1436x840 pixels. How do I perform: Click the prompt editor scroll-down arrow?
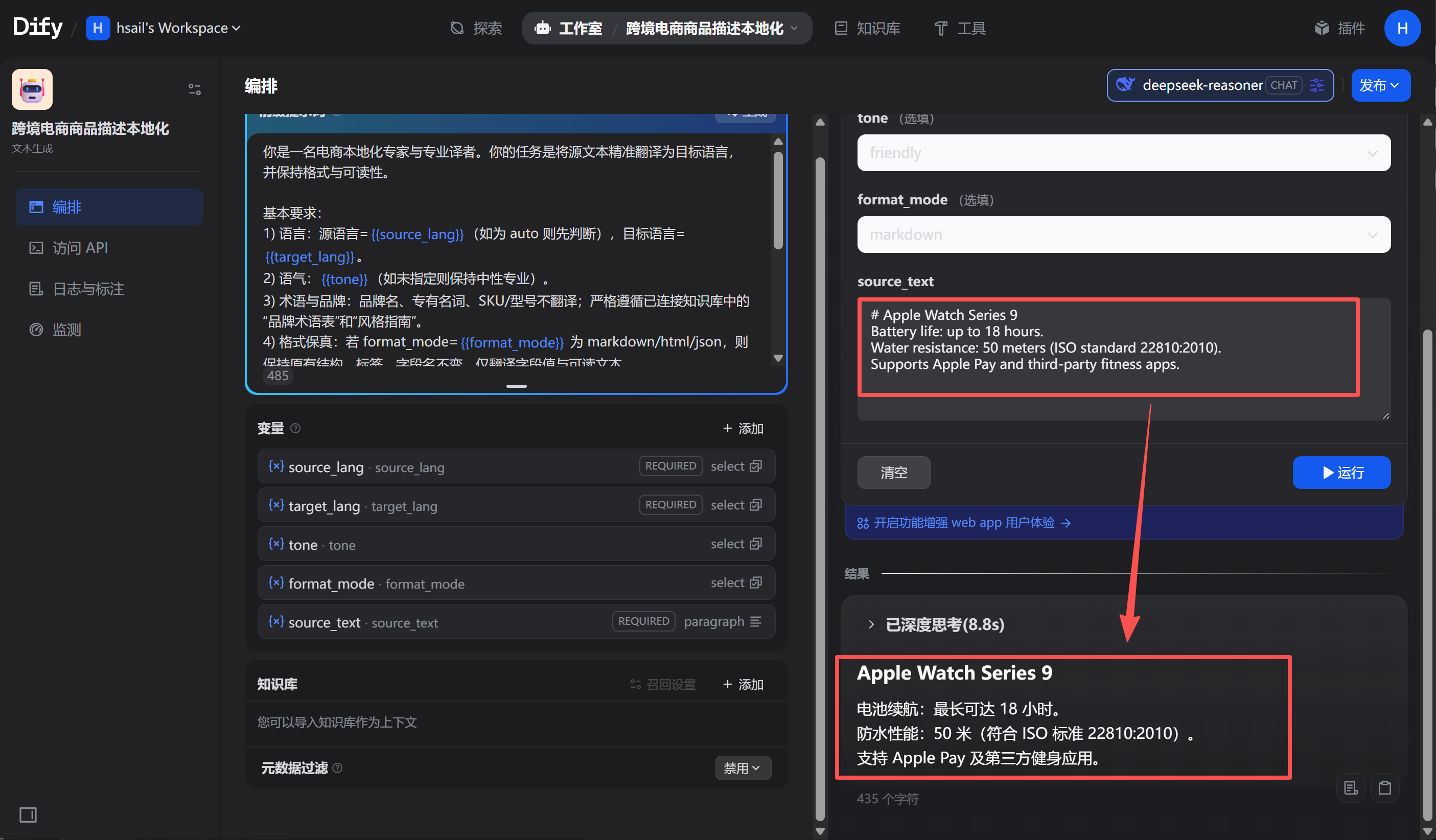778,358
